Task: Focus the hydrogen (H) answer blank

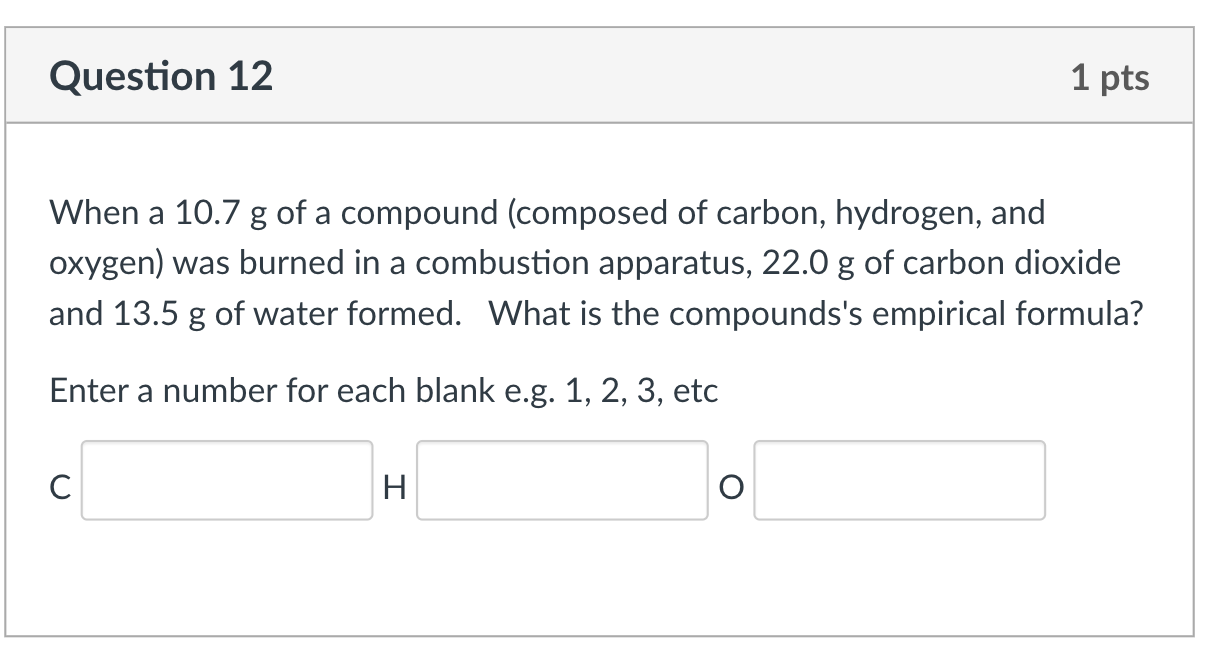Action: coord(562,481)
